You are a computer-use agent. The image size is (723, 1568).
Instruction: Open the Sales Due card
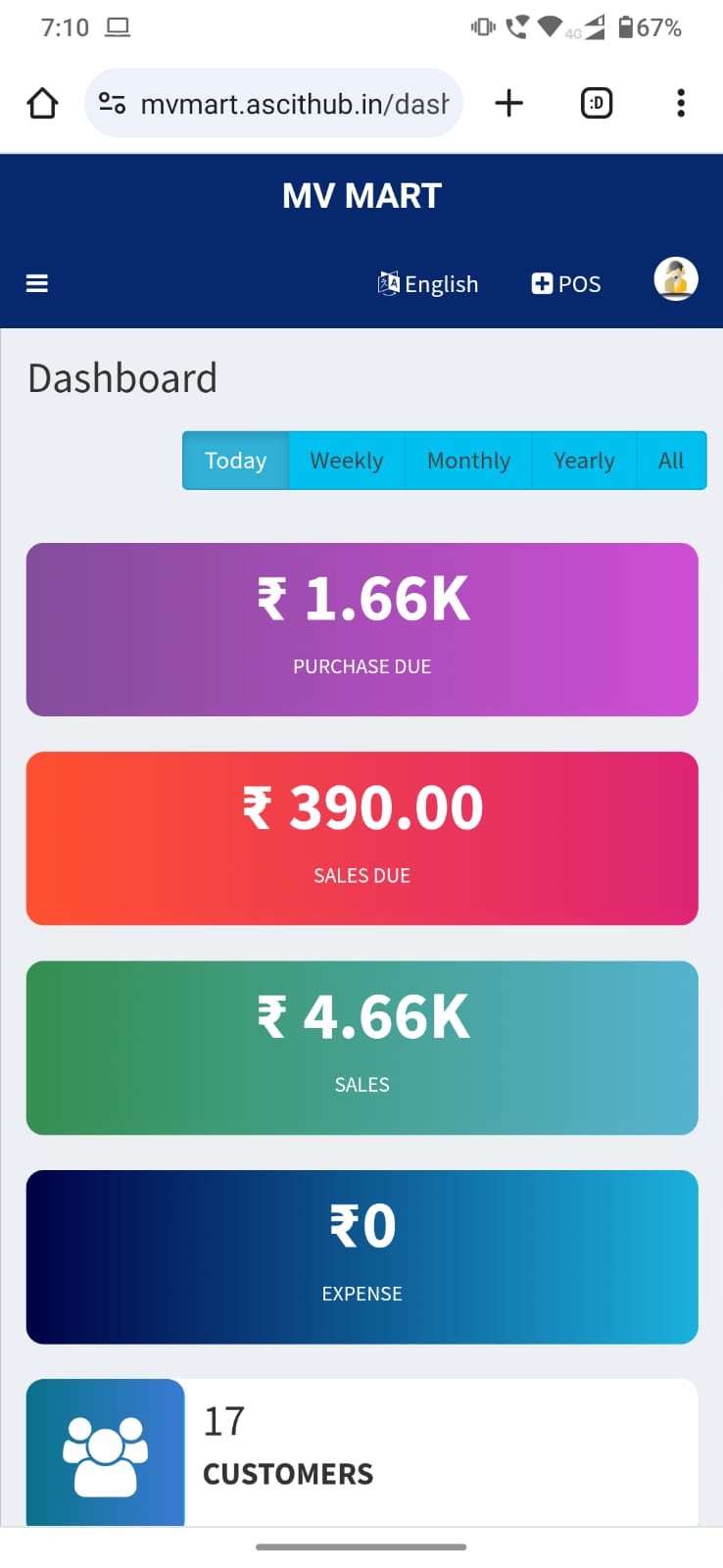[361, 838]
